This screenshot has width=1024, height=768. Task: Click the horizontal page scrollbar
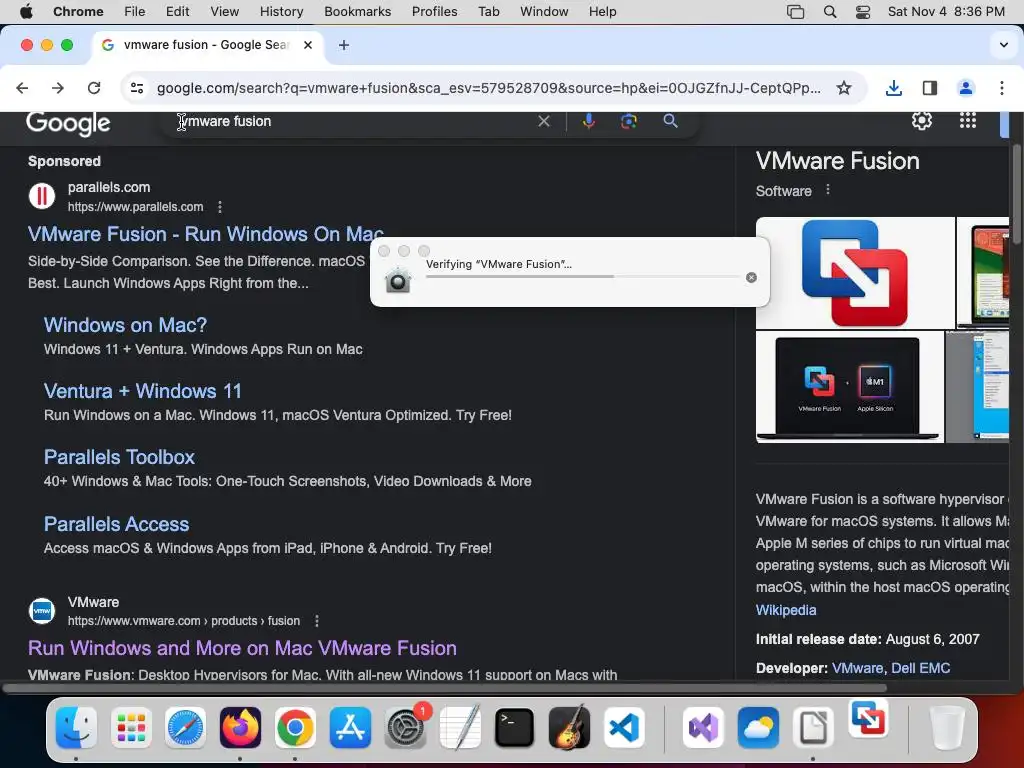(x=444, y=688)
